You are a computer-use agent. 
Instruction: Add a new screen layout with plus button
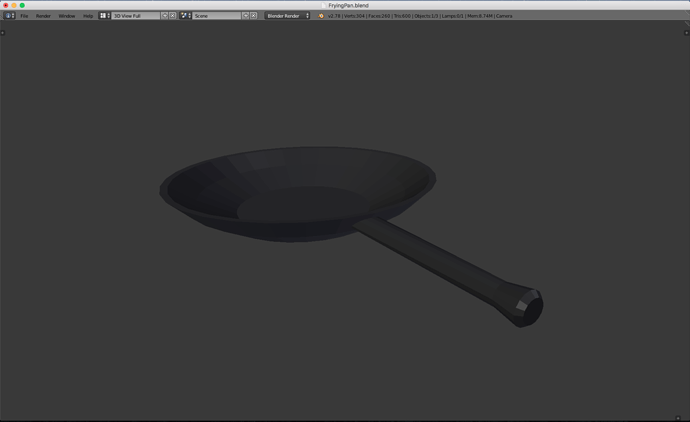(165, 15)
